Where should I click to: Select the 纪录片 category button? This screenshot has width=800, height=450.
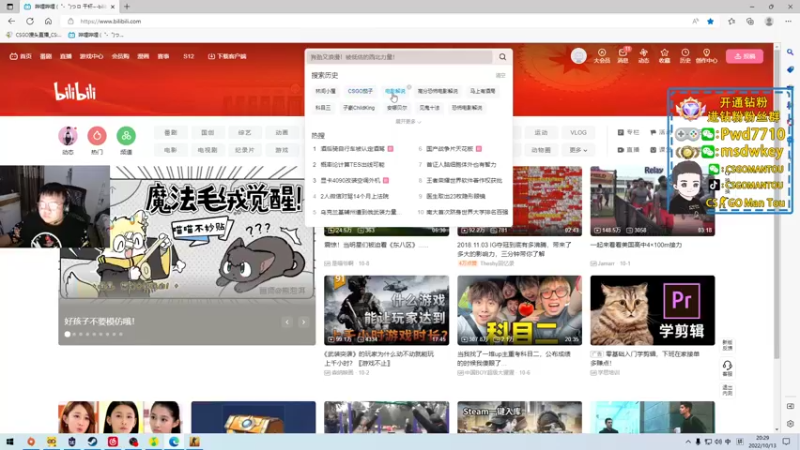click(245, 150)
